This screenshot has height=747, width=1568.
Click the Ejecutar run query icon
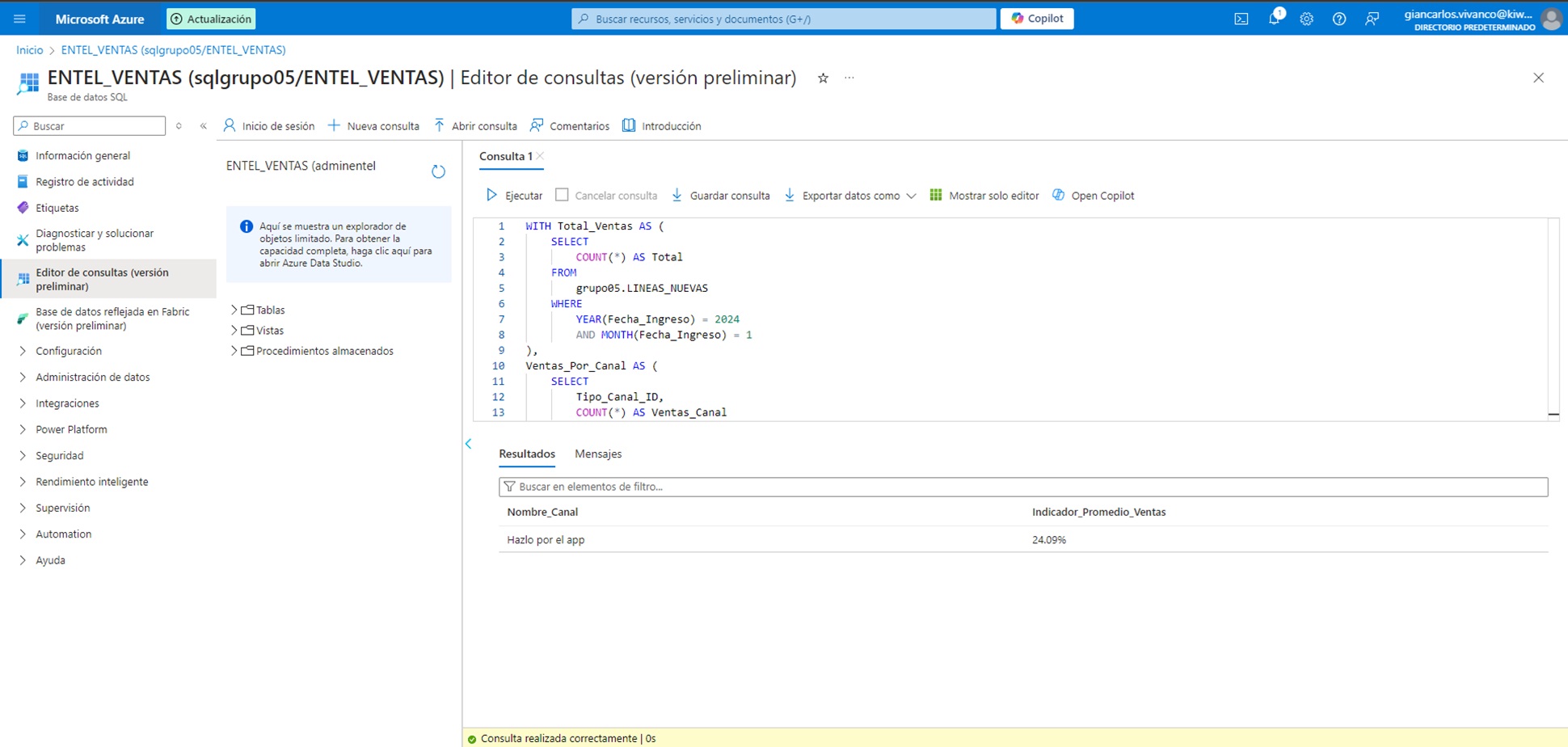[491, 195]
